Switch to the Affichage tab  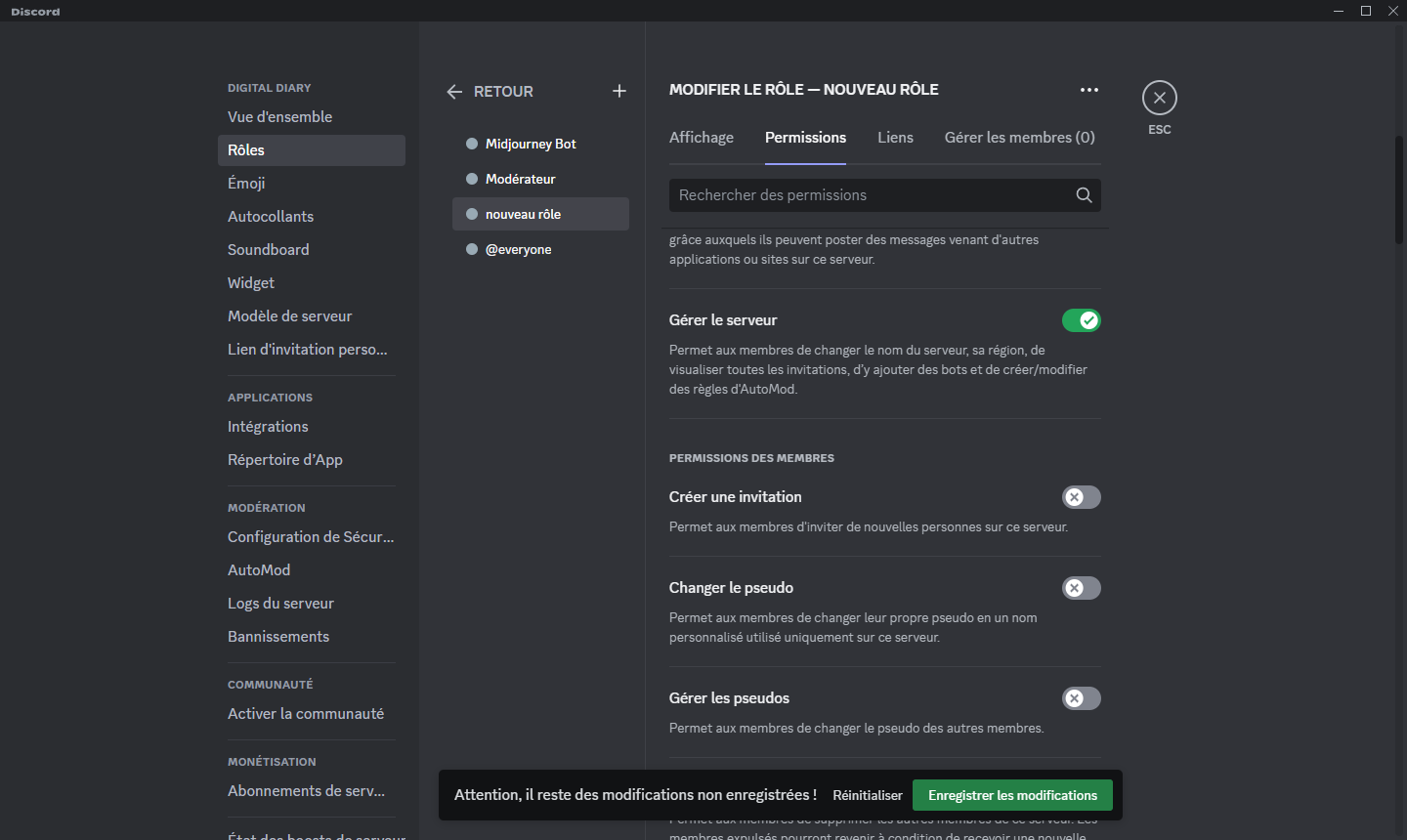click(x=701, y=137)
